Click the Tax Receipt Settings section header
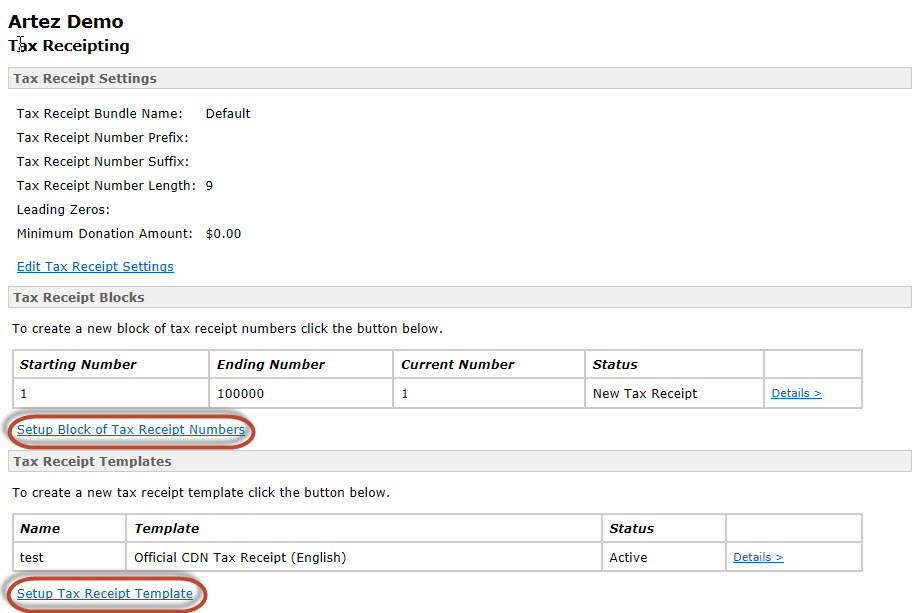Image resolution: width=920 pixels, height=613 pixels. [85, 79]
